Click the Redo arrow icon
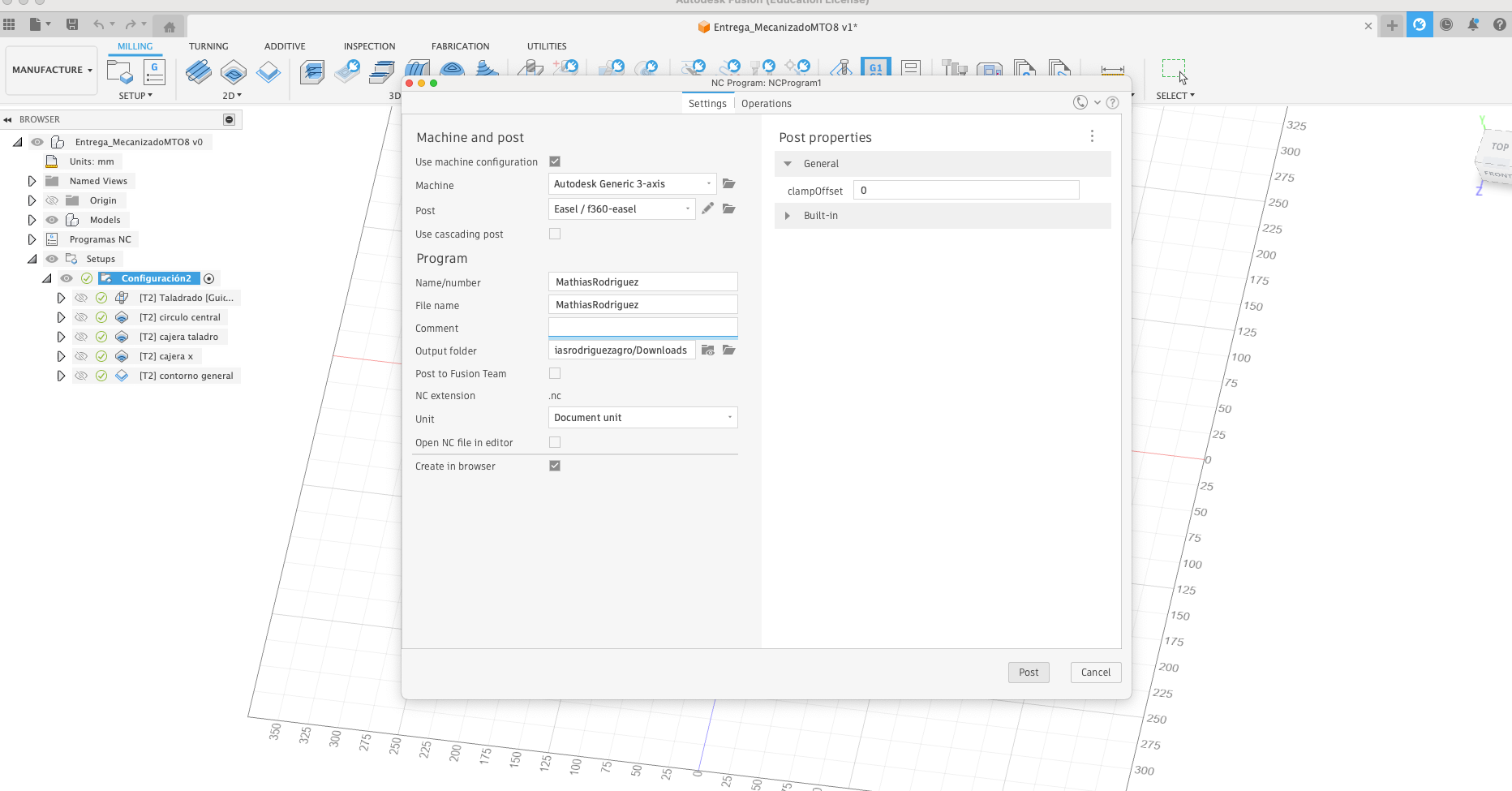This screenshot has width=1512, height=791. (131, 24)
